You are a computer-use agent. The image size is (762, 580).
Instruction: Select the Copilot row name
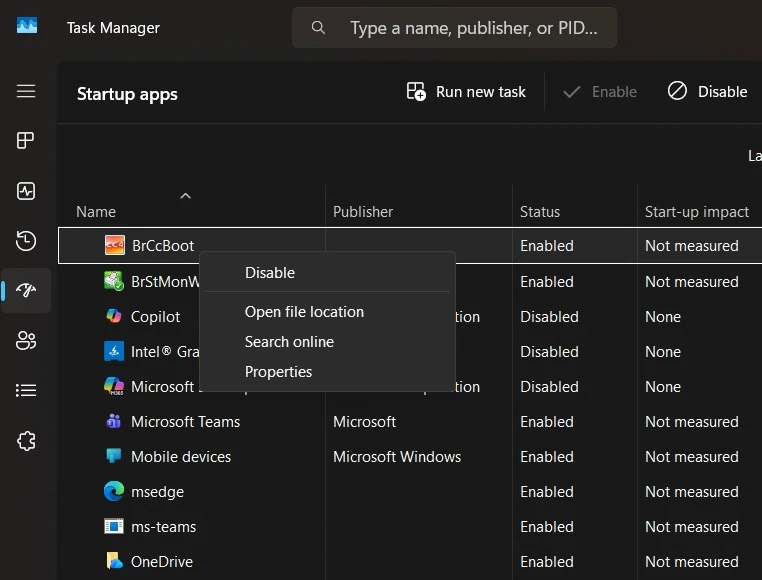156,317
